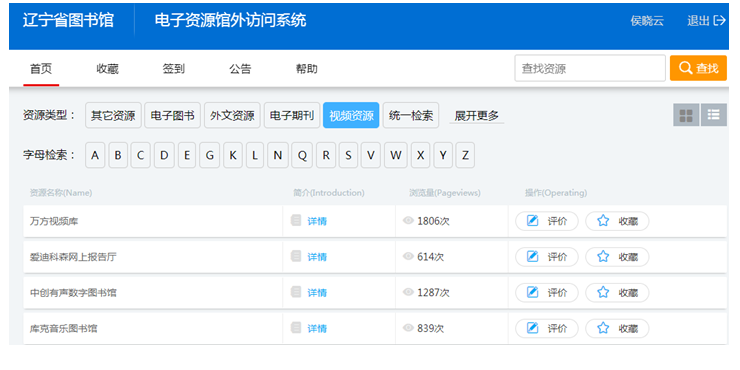Rate 库克音乐图书馆 with 评价 button

pos(547,328)
